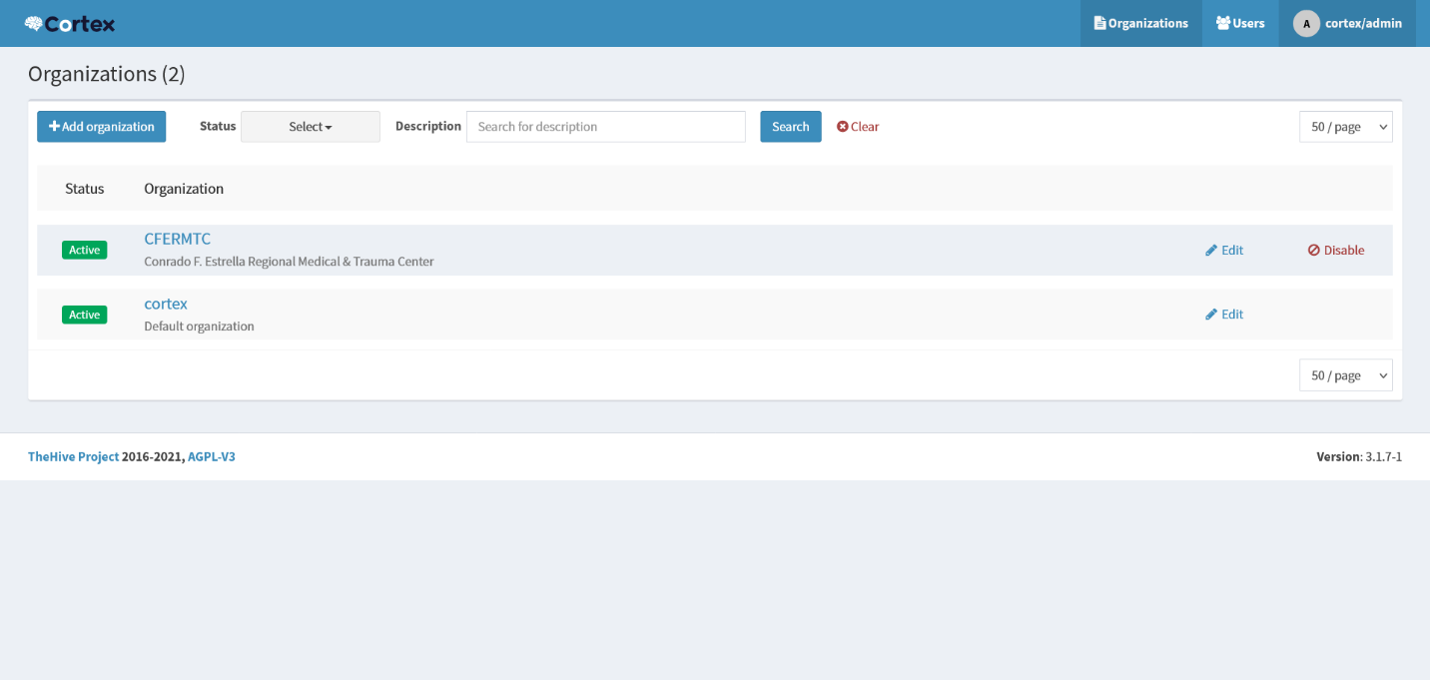Open the Users nav item
The image size is (1430, 680).
click(x=1240, y=23)
